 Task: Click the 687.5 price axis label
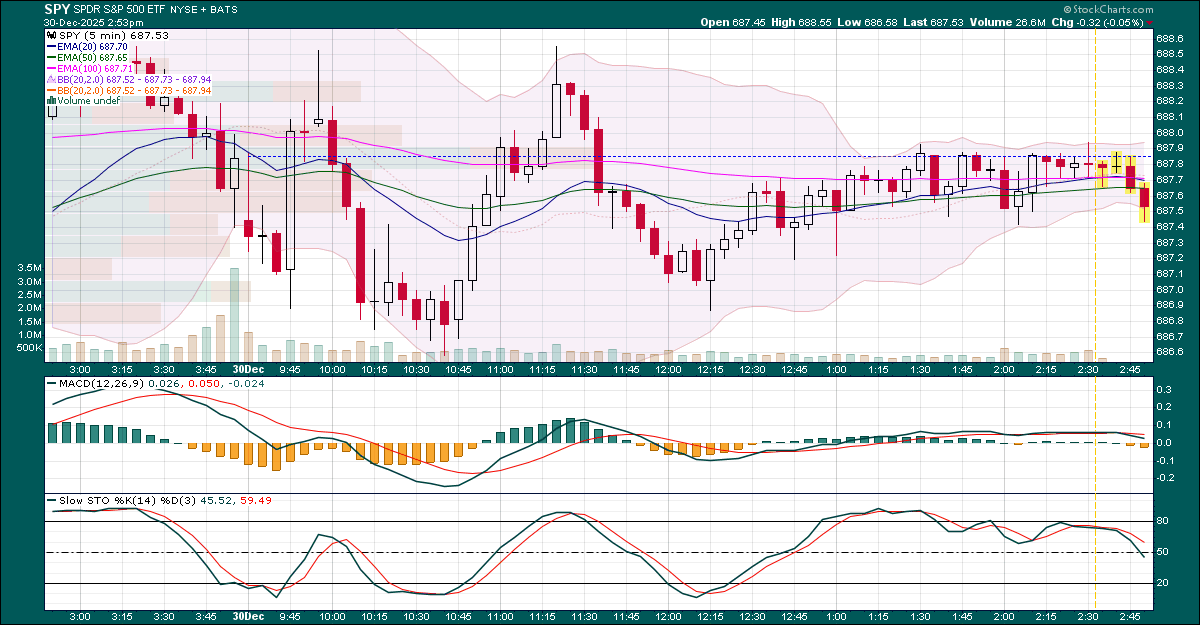pyautogui.click(x=1169, y=211)
